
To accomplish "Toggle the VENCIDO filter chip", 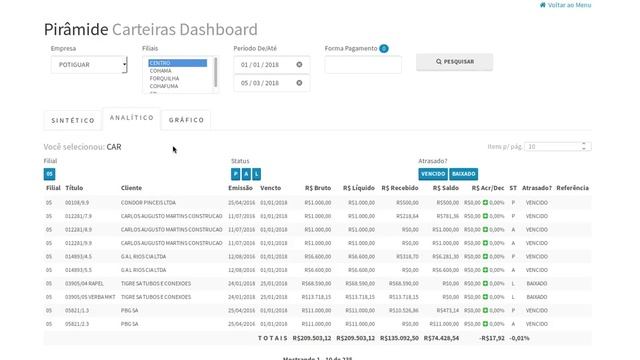I will tap(433, 174).
